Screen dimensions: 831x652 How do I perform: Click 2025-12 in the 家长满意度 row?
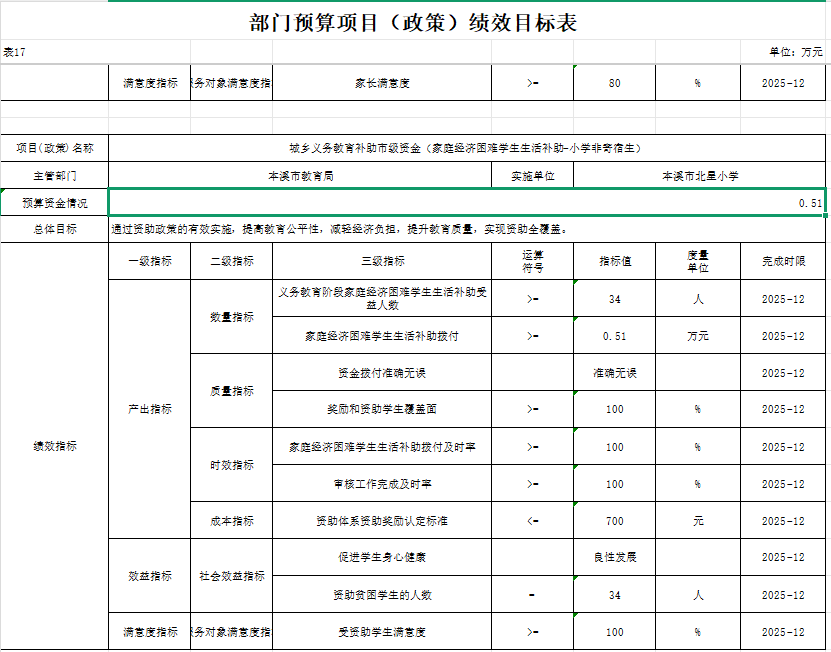[x=783, y=83]
